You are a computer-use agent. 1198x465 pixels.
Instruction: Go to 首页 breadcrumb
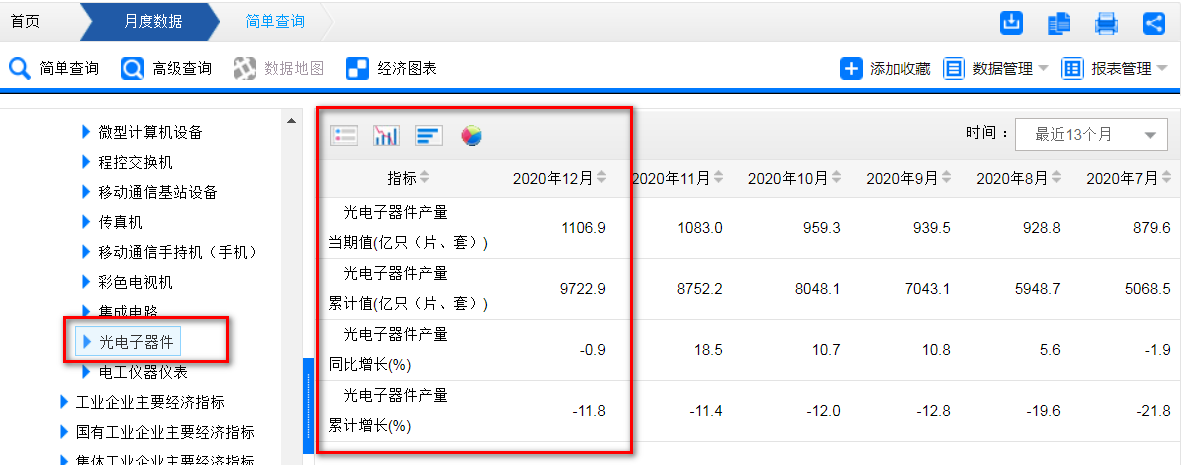25,21
